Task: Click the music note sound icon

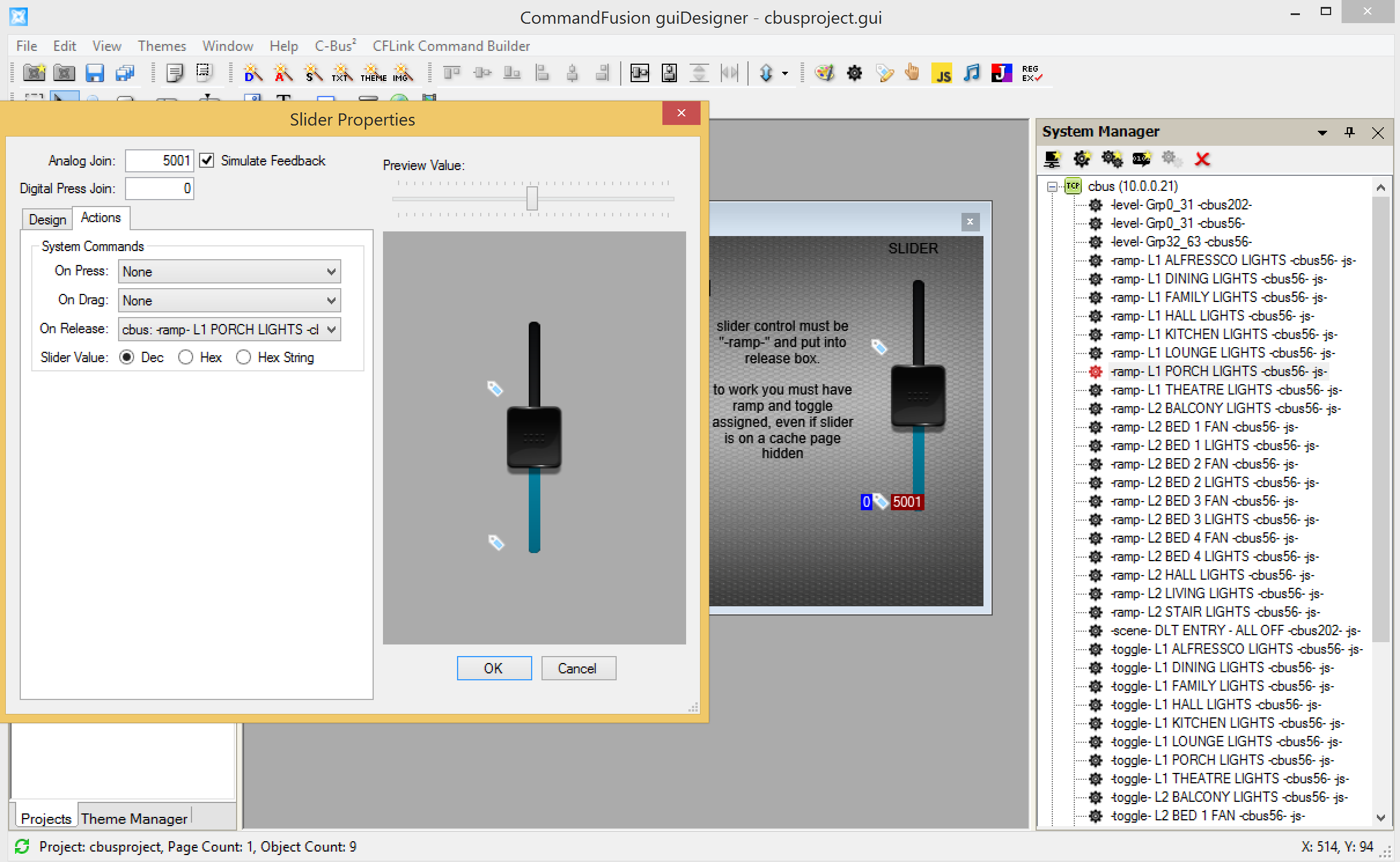Action: pyautogui.click(x=972, y=73)
